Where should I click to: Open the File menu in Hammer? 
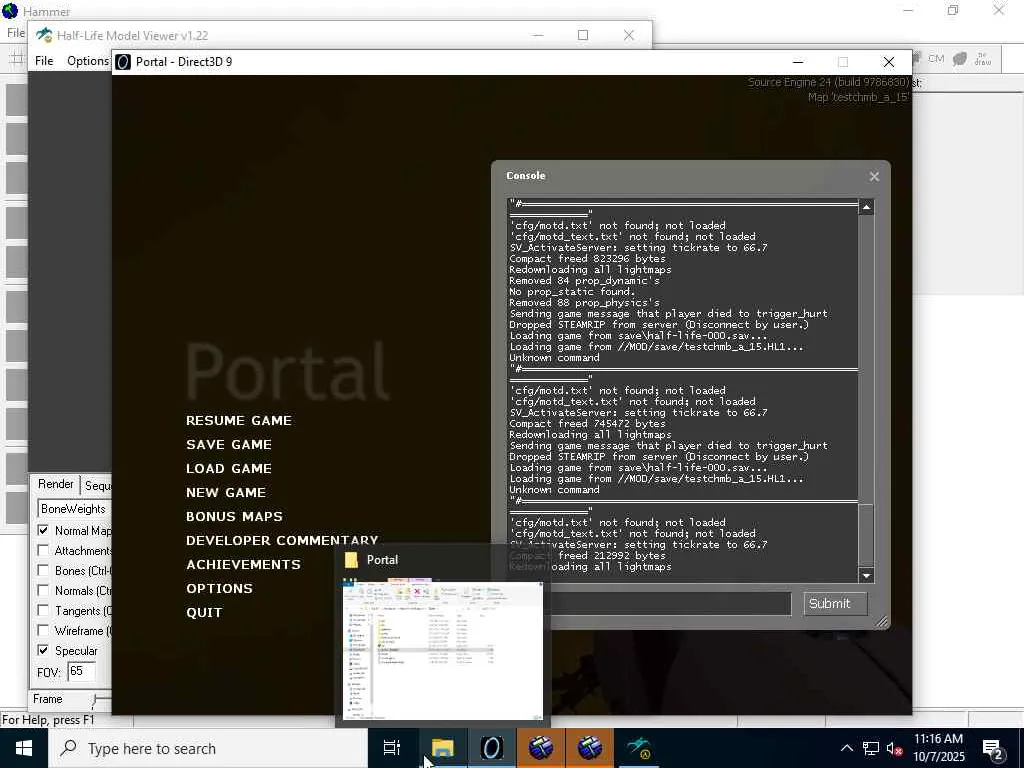16,33
